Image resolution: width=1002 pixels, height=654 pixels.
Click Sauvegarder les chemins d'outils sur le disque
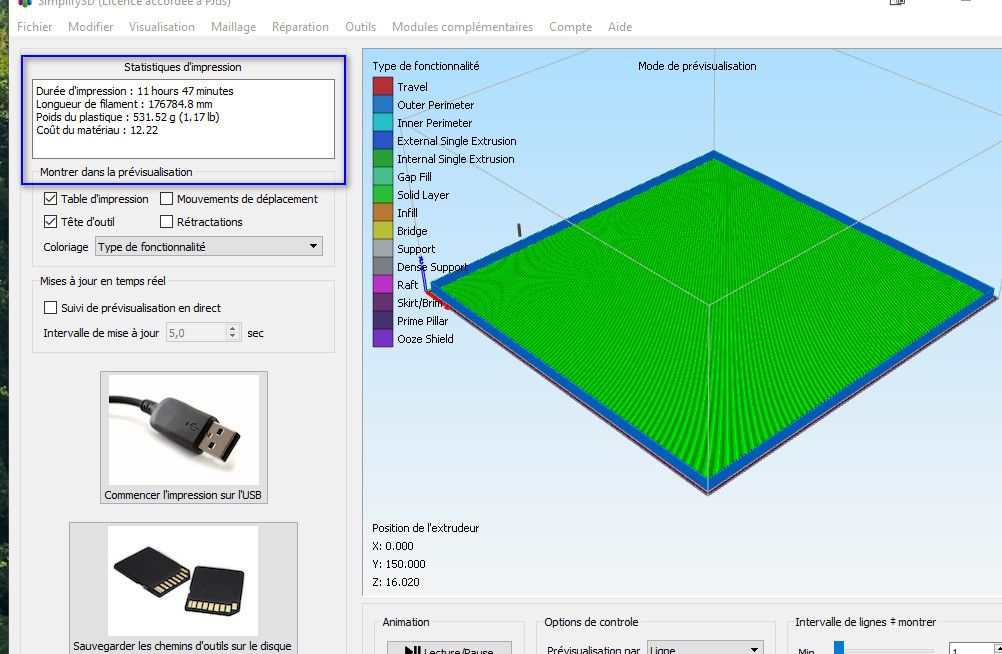tap(183, 588)
